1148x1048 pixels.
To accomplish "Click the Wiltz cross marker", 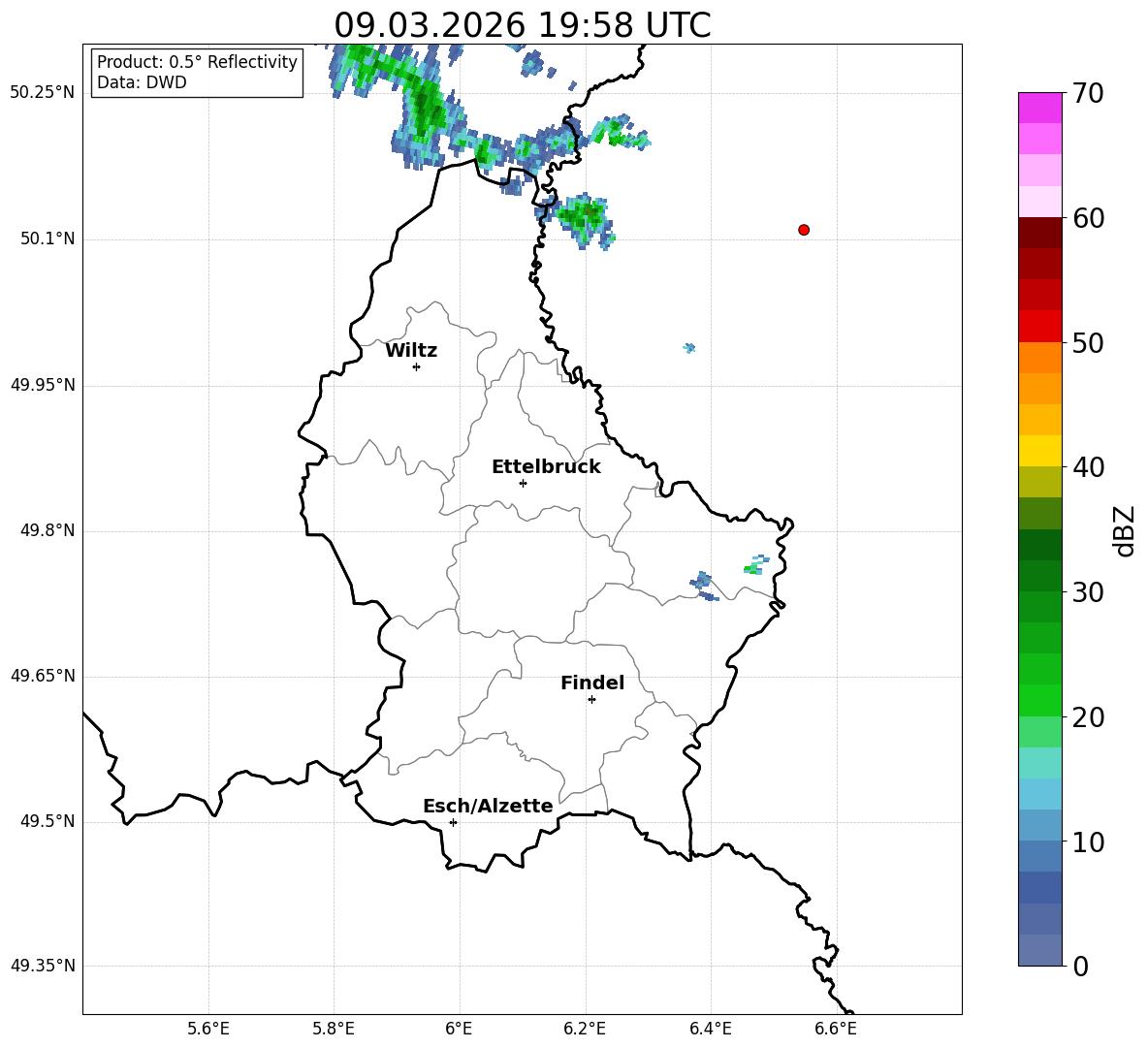I will (417, 366).
